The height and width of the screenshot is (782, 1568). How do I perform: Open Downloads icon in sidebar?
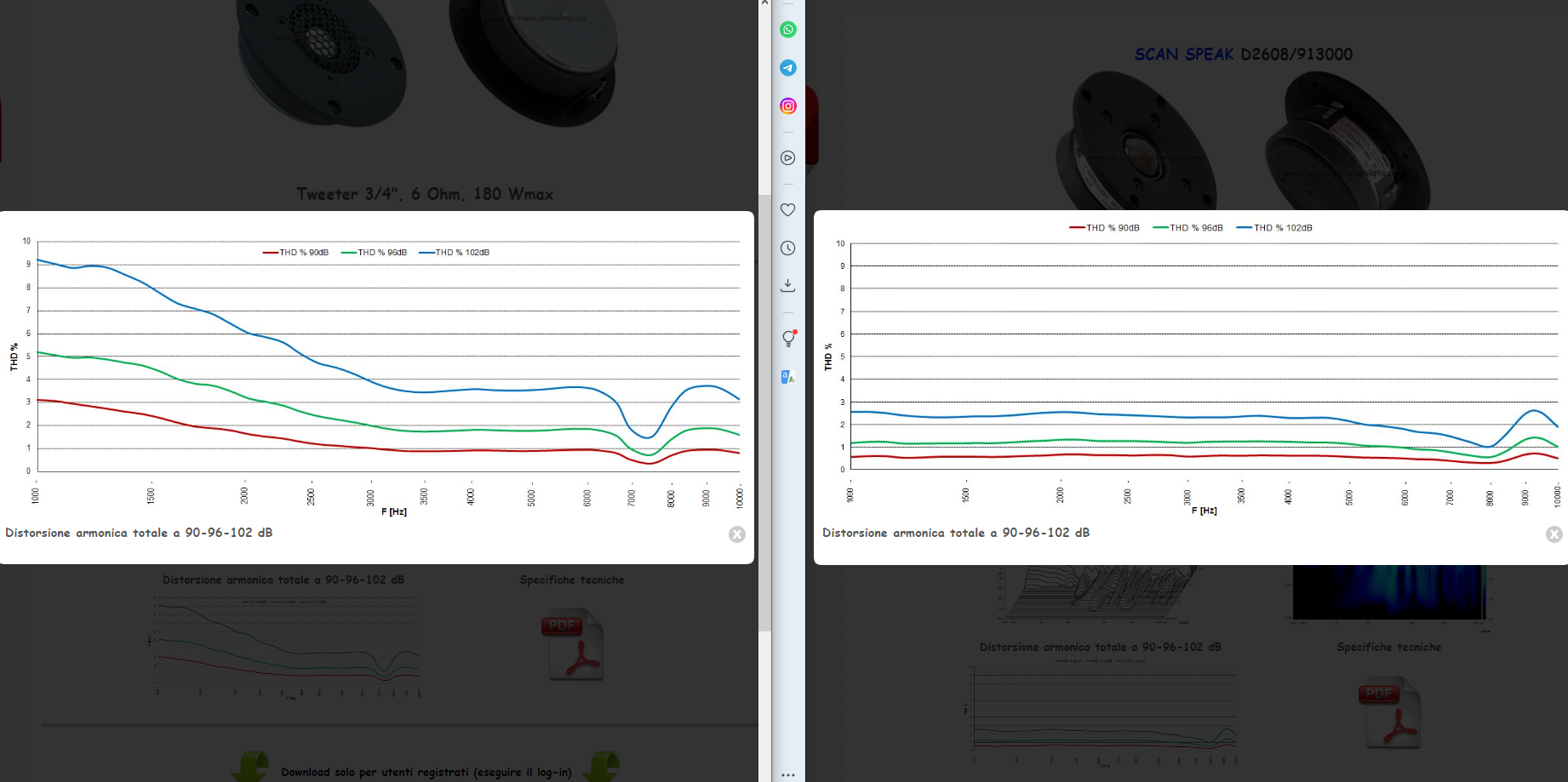pos(788,286)
